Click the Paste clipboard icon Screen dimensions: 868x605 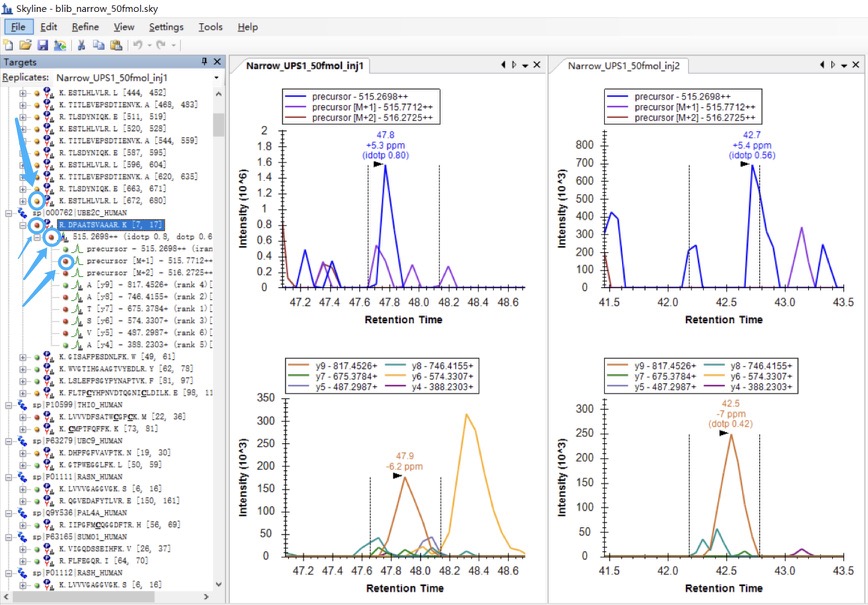(116, 45)
